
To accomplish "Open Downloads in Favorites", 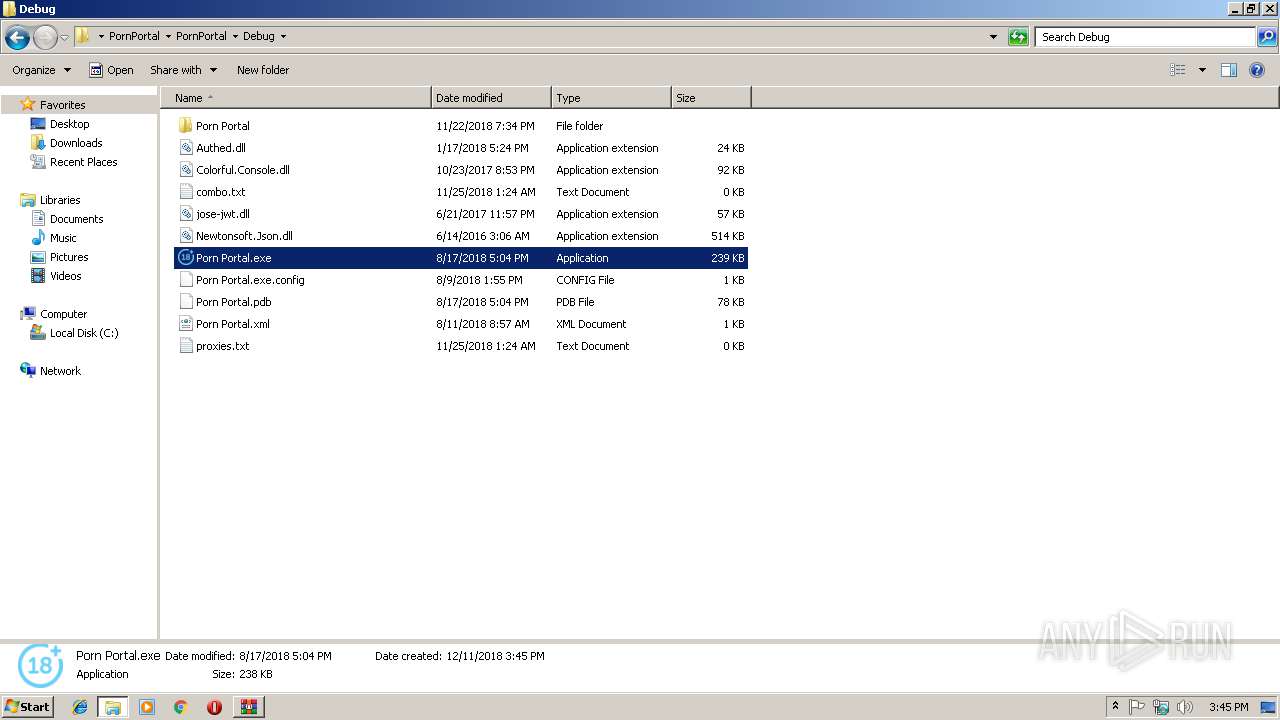I will tap(76, 143).
